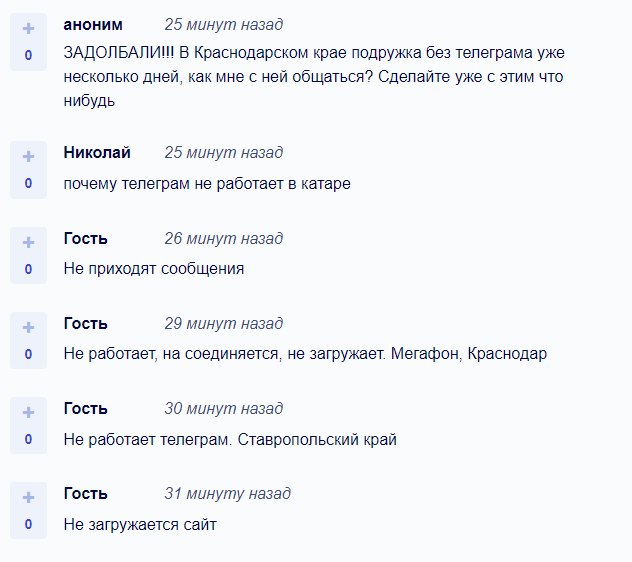Click the vote count on 'Не загружается сайт'

(x=28, y=525)
